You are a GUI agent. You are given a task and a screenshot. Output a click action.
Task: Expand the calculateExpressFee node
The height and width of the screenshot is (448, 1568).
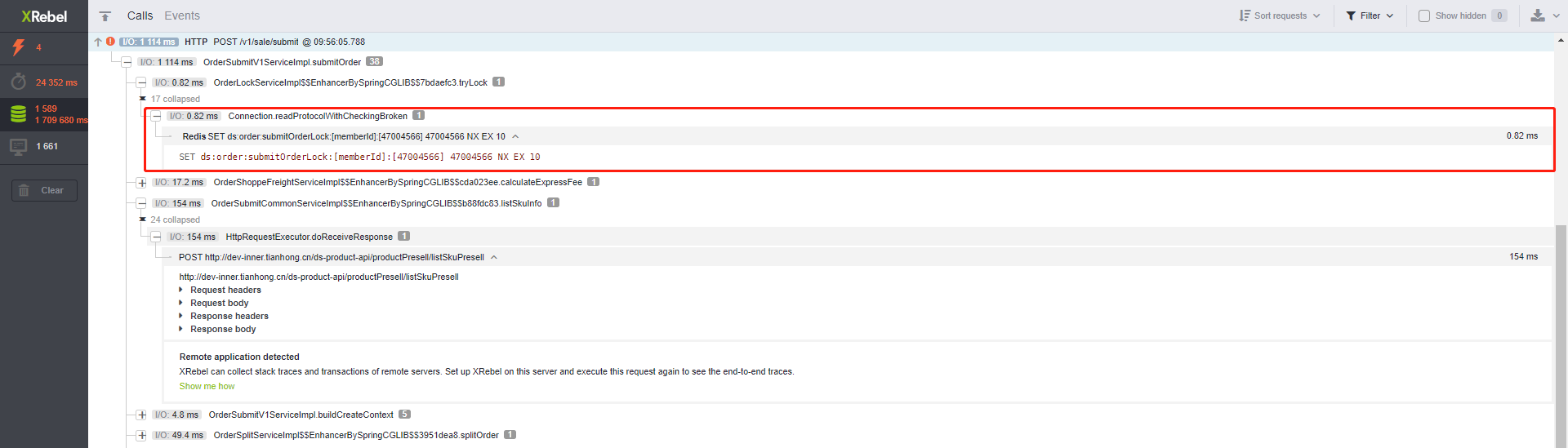tap(141, 182)
